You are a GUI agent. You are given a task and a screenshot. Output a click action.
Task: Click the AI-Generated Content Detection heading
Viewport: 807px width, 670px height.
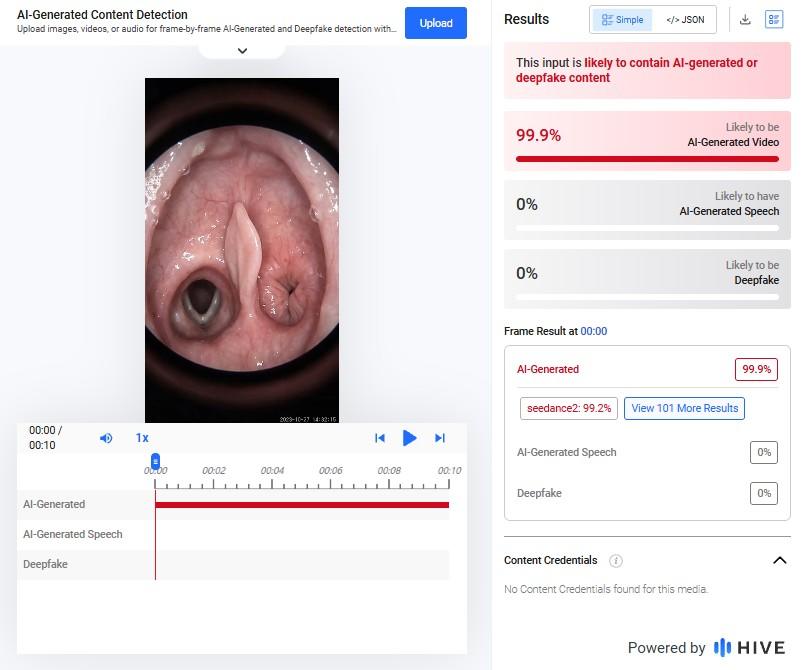pos(102,14)
